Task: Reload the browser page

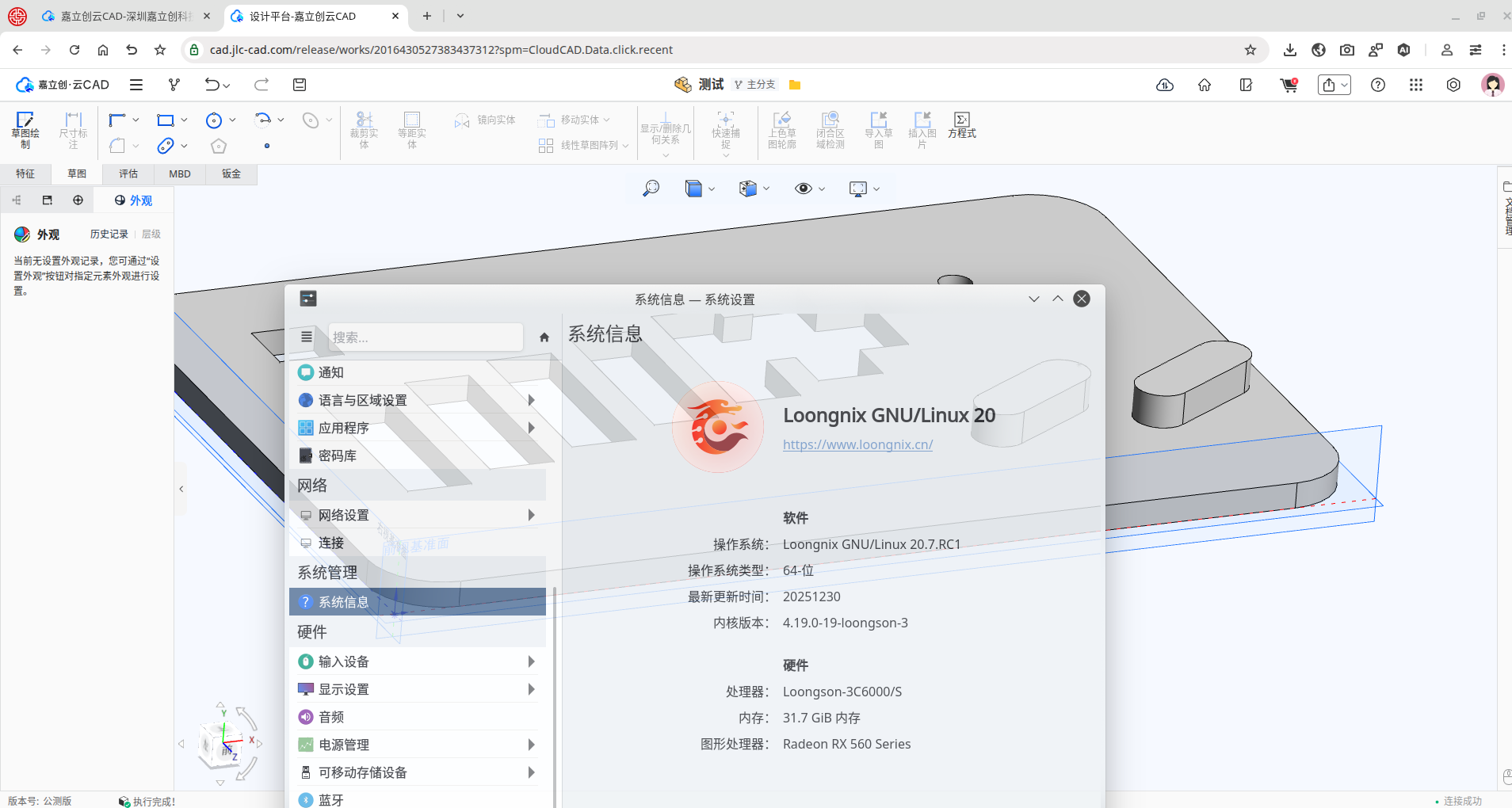Action: [74, 50]
